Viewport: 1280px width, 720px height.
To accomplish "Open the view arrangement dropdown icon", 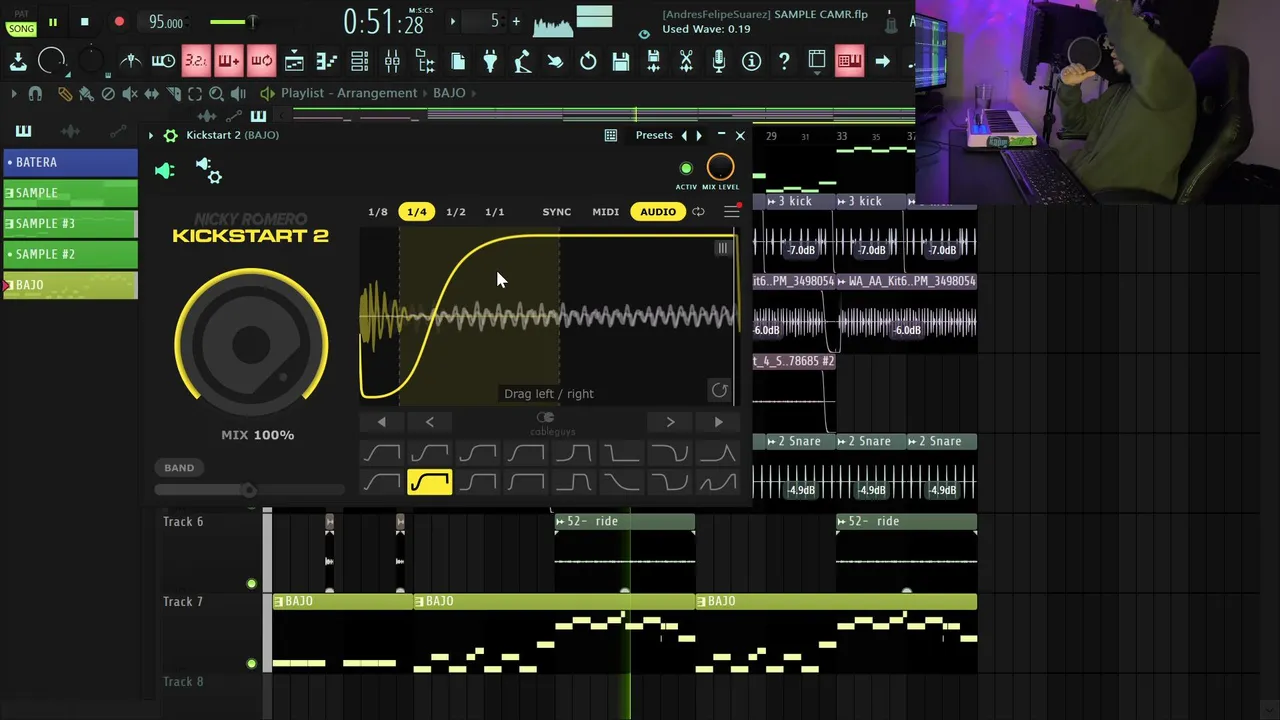I will pos(817,61).
